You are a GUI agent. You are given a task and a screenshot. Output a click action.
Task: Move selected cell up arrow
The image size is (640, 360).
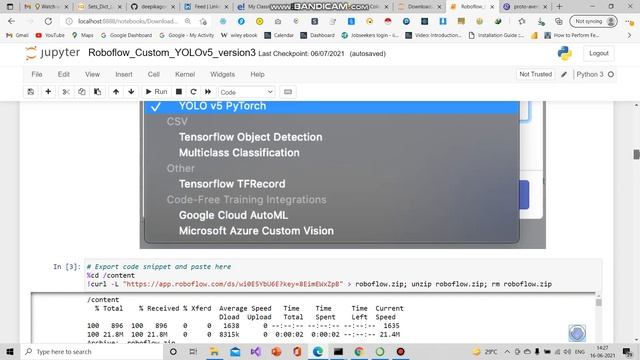point(116,92)
